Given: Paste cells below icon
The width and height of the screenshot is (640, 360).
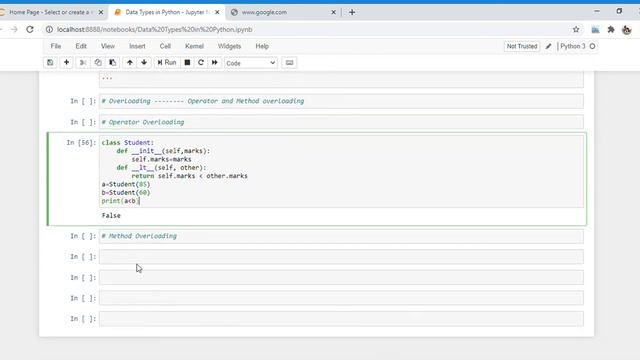Looking at the screenshot, I should coord(112,63).
